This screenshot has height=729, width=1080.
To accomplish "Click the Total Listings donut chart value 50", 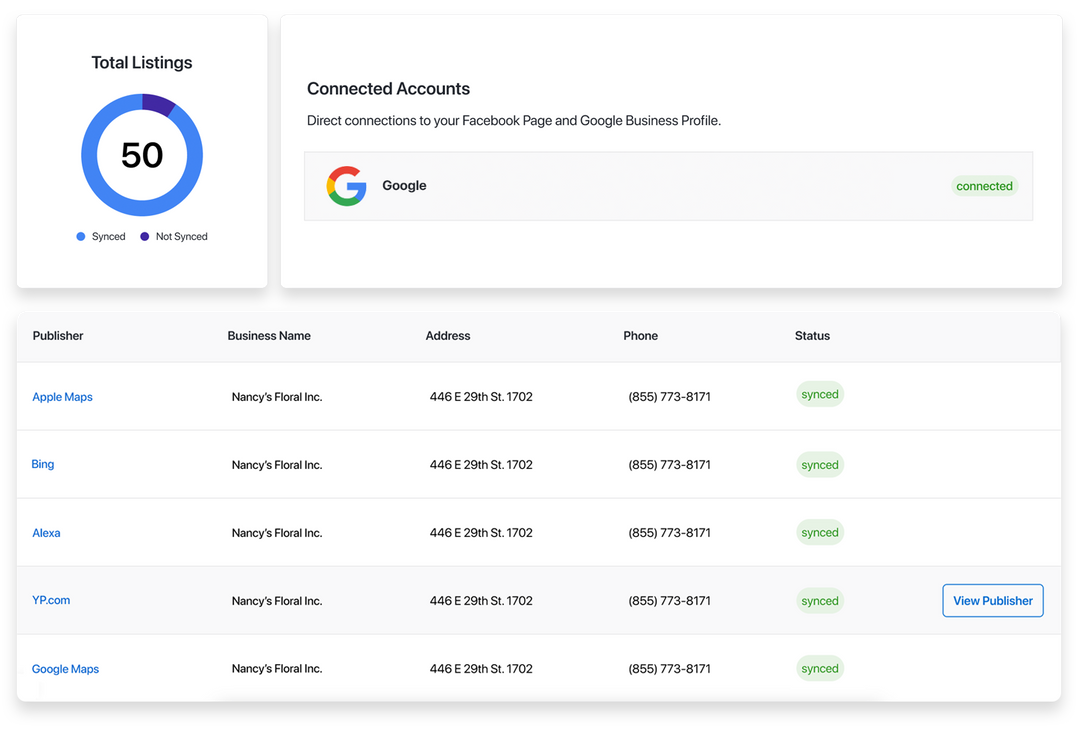I will tap(142, 155).
